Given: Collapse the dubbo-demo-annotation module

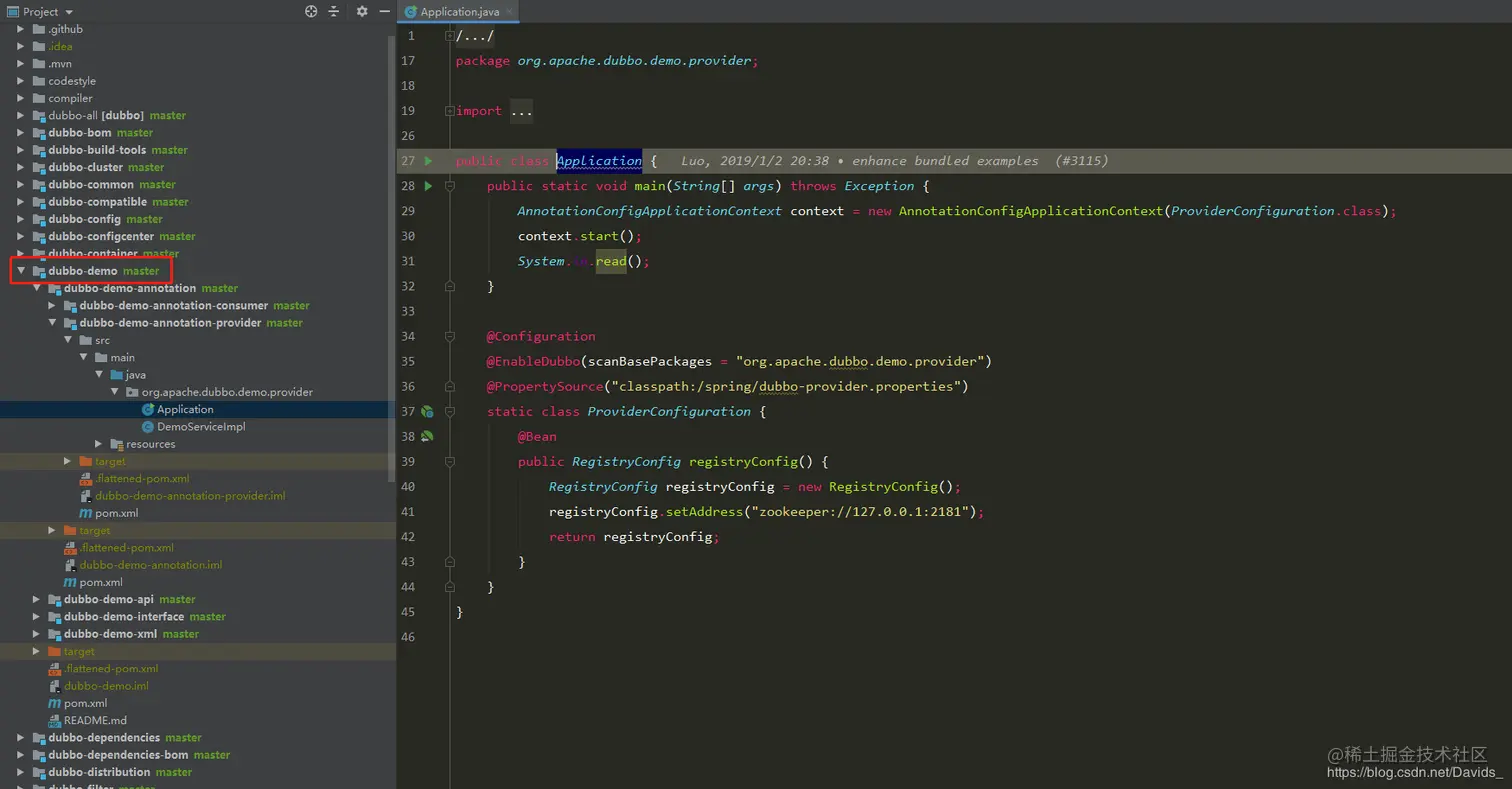Looking at the screenshot, I should (37, 288).
